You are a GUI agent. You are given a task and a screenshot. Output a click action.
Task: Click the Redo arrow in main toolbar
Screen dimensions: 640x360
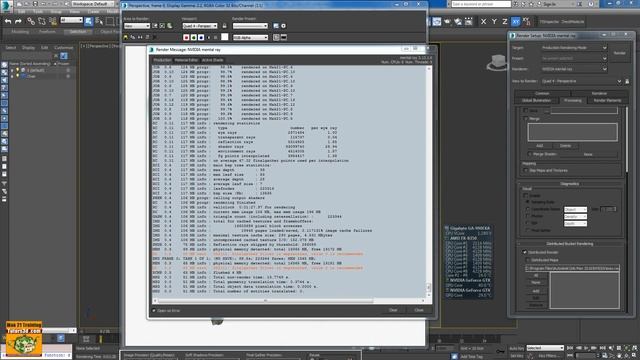coord(18,21)
